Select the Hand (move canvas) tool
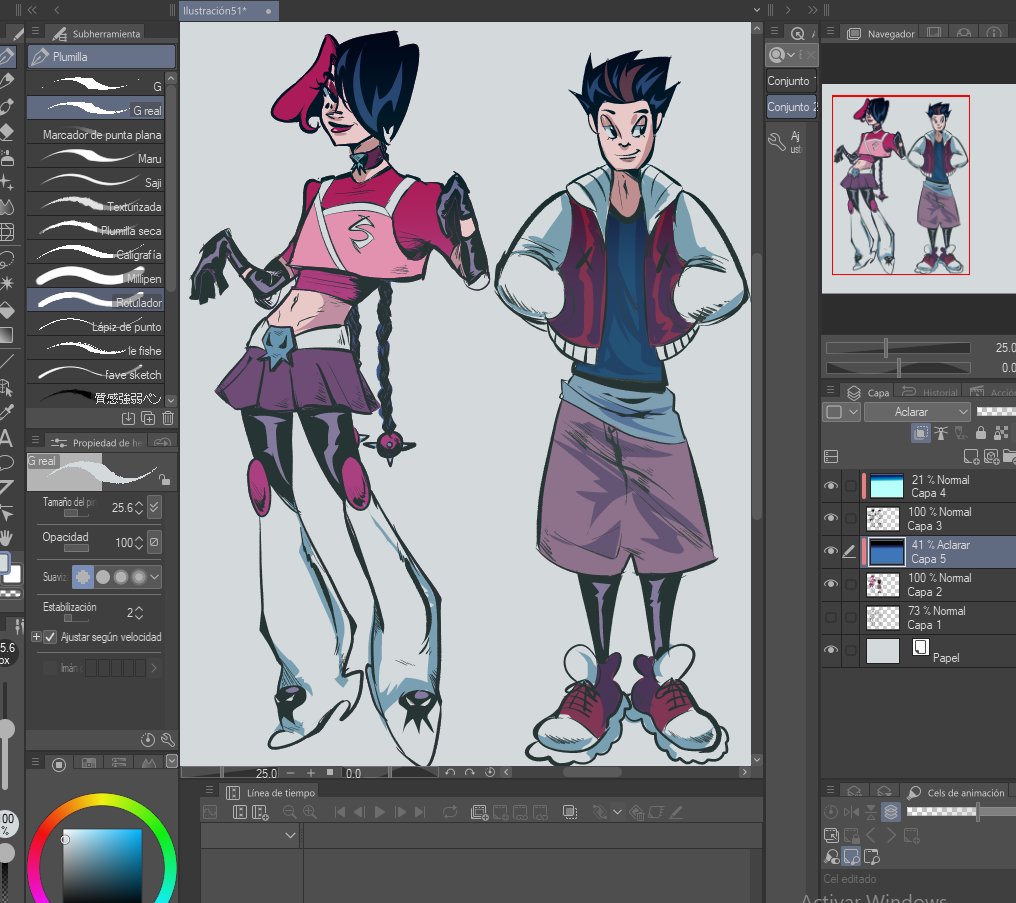Image resolution: width=1016 pixels, height=903 pixels. [x=6, y=537]
